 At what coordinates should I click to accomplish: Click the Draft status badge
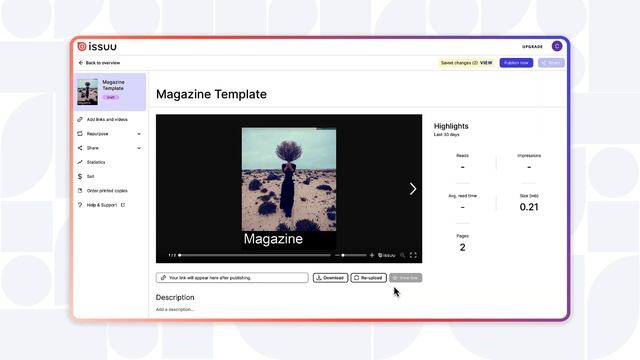coord(111,98)
